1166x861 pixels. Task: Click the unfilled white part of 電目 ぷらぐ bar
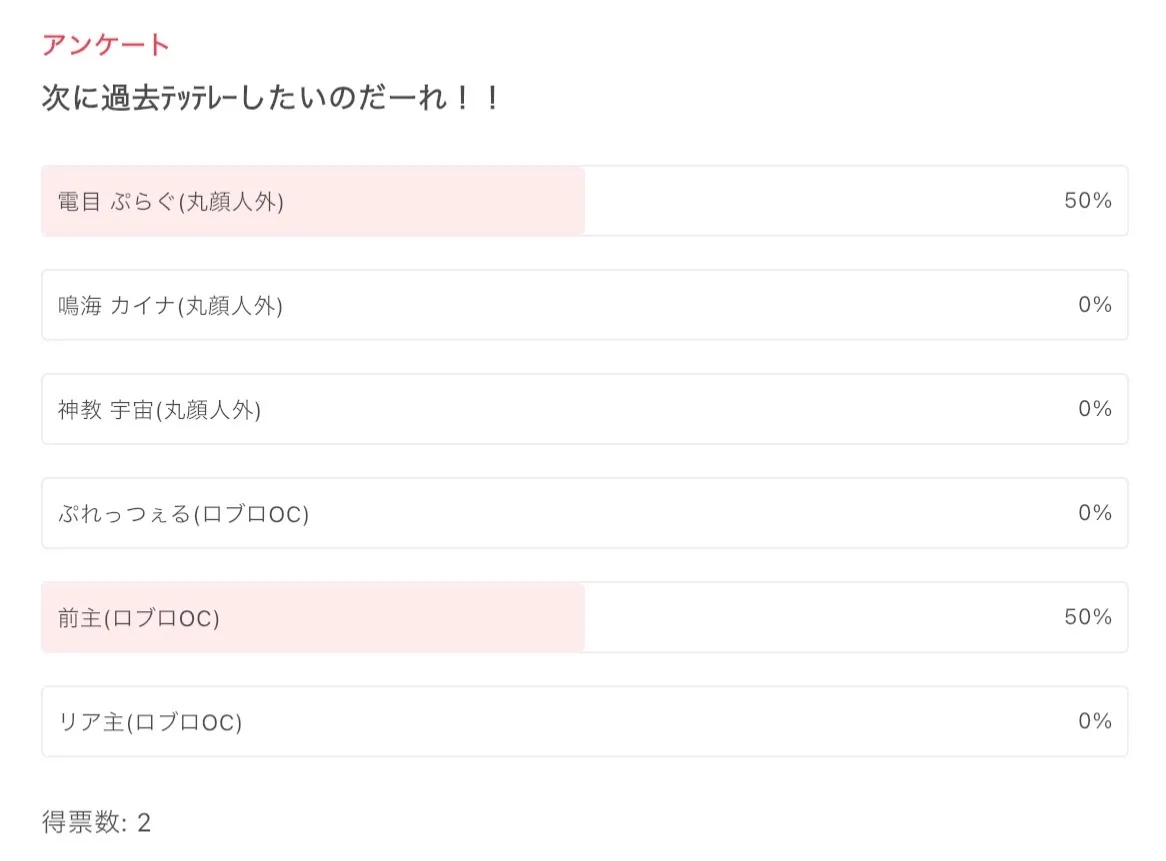[x=820, y=201]
